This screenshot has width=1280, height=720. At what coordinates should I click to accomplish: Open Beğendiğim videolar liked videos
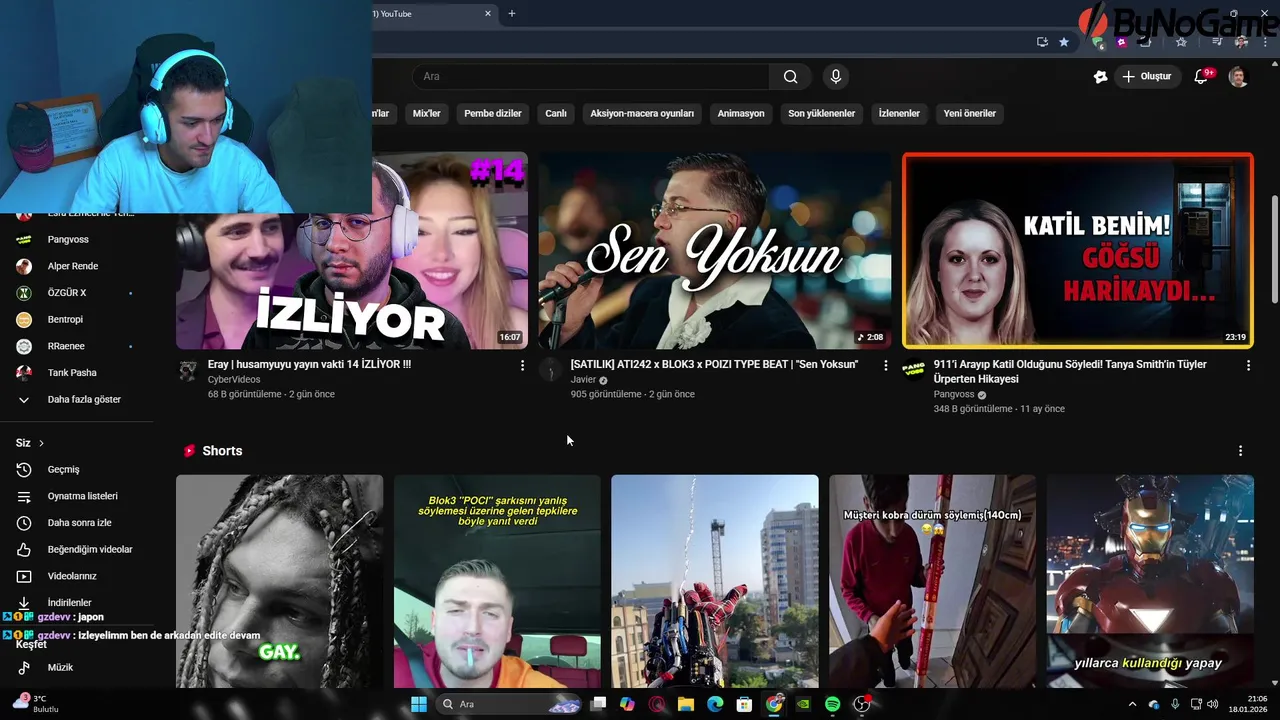point(76,549)
